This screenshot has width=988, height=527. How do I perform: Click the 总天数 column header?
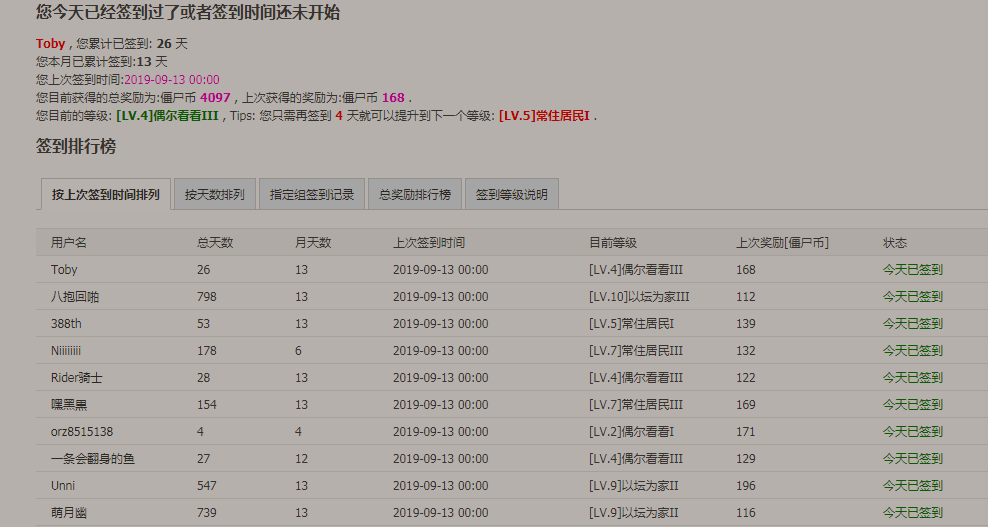(215, 243)
